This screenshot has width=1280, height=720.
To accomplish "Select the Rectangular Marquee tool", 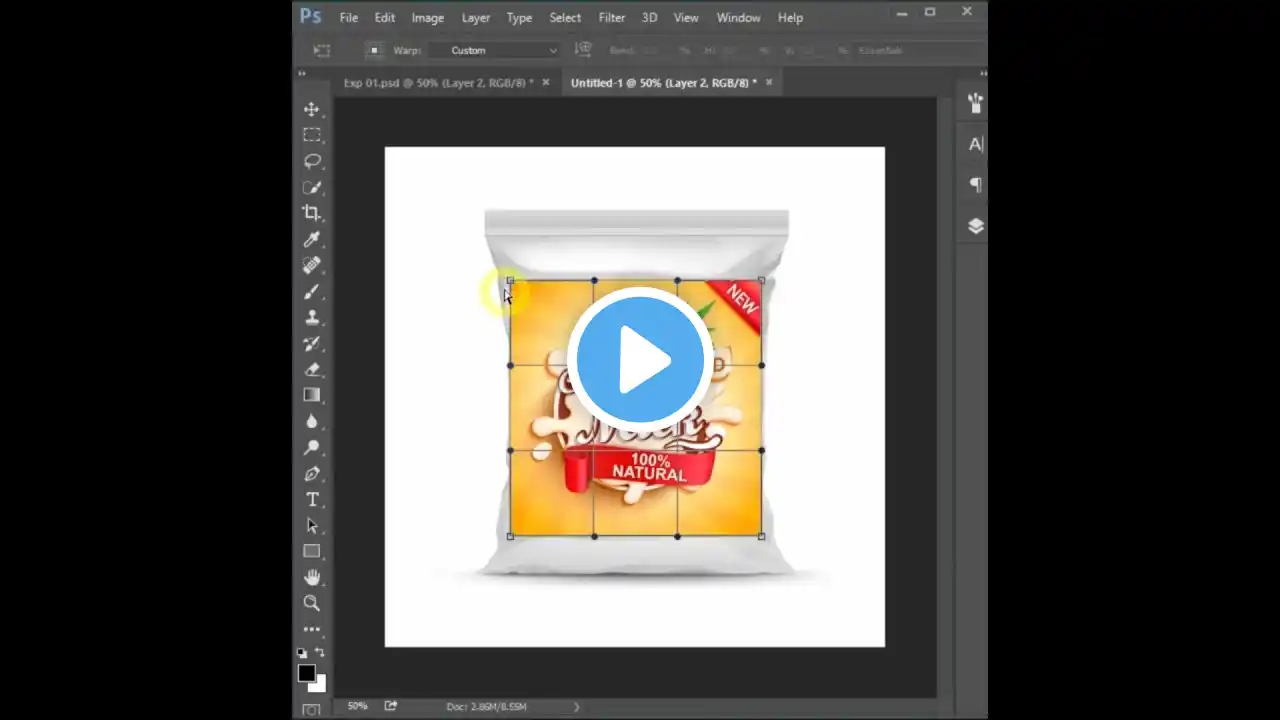I will (x=312, y=135).
